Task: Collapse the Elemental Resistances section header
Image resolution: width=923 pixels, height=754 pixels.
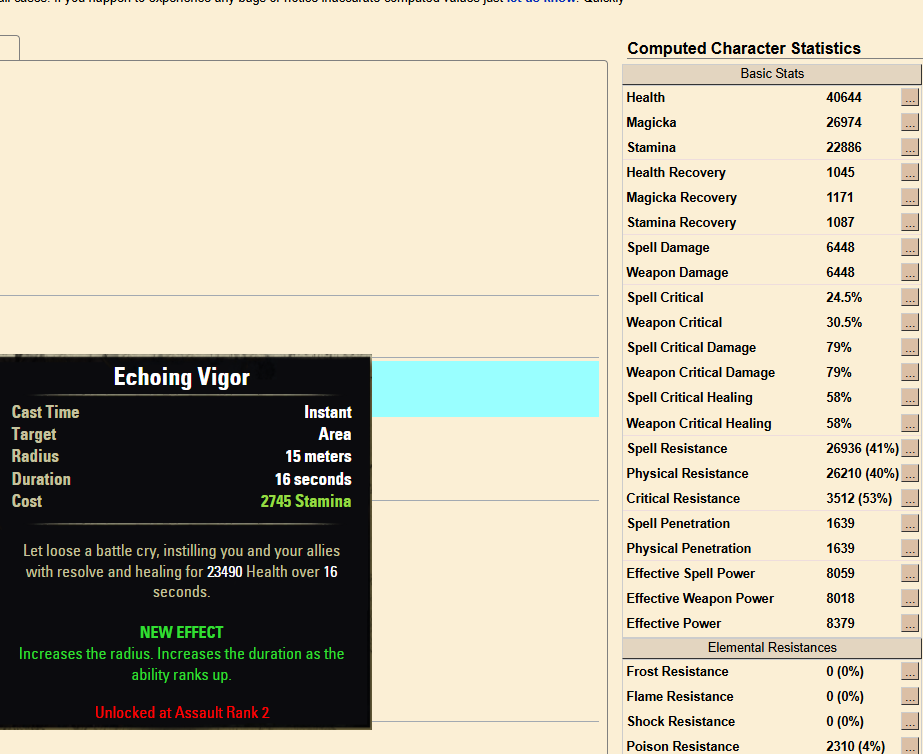Action: [772, 647]
